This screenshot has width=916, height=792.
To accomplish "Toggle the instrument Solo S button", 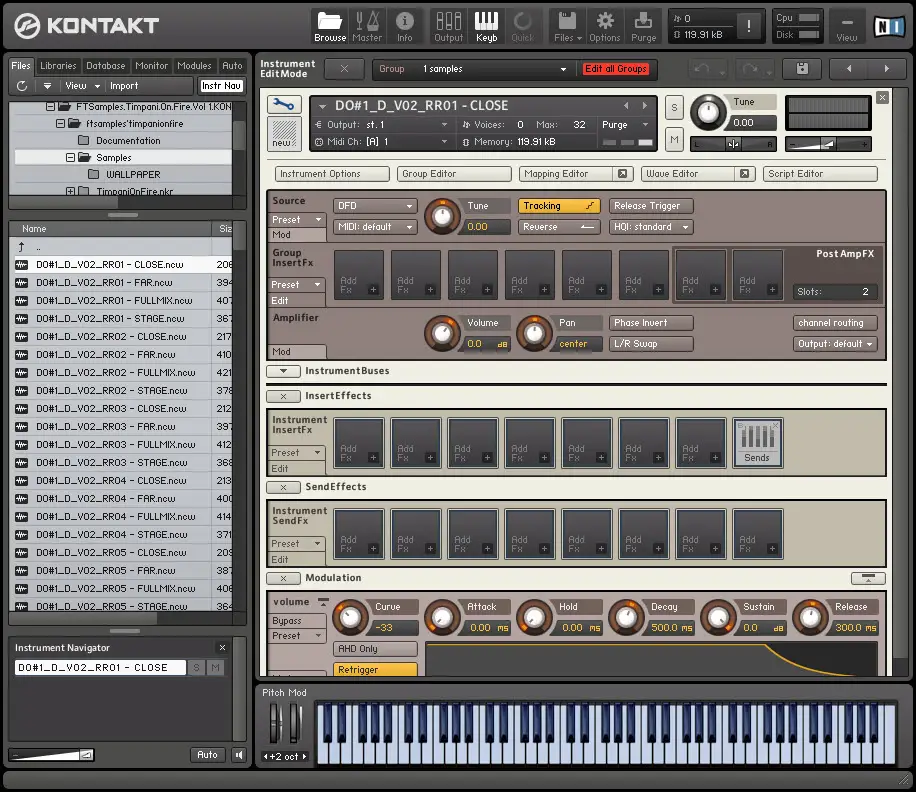I will (x=674, y=107).
